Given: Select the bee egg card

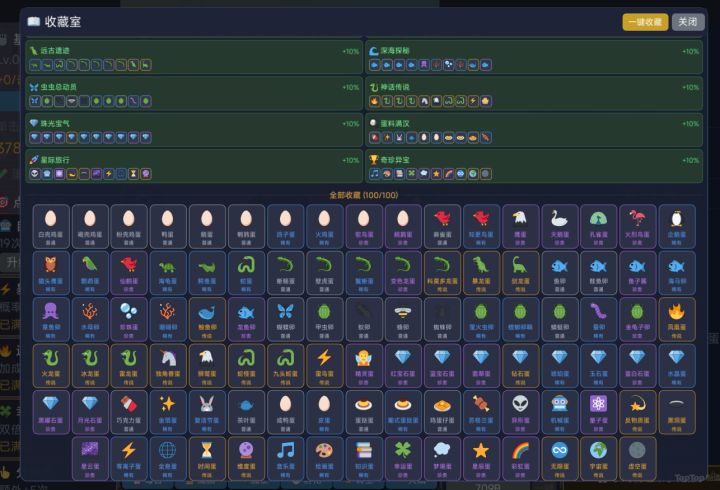Looking at the screenshot, I should click(x=403, y=319).
